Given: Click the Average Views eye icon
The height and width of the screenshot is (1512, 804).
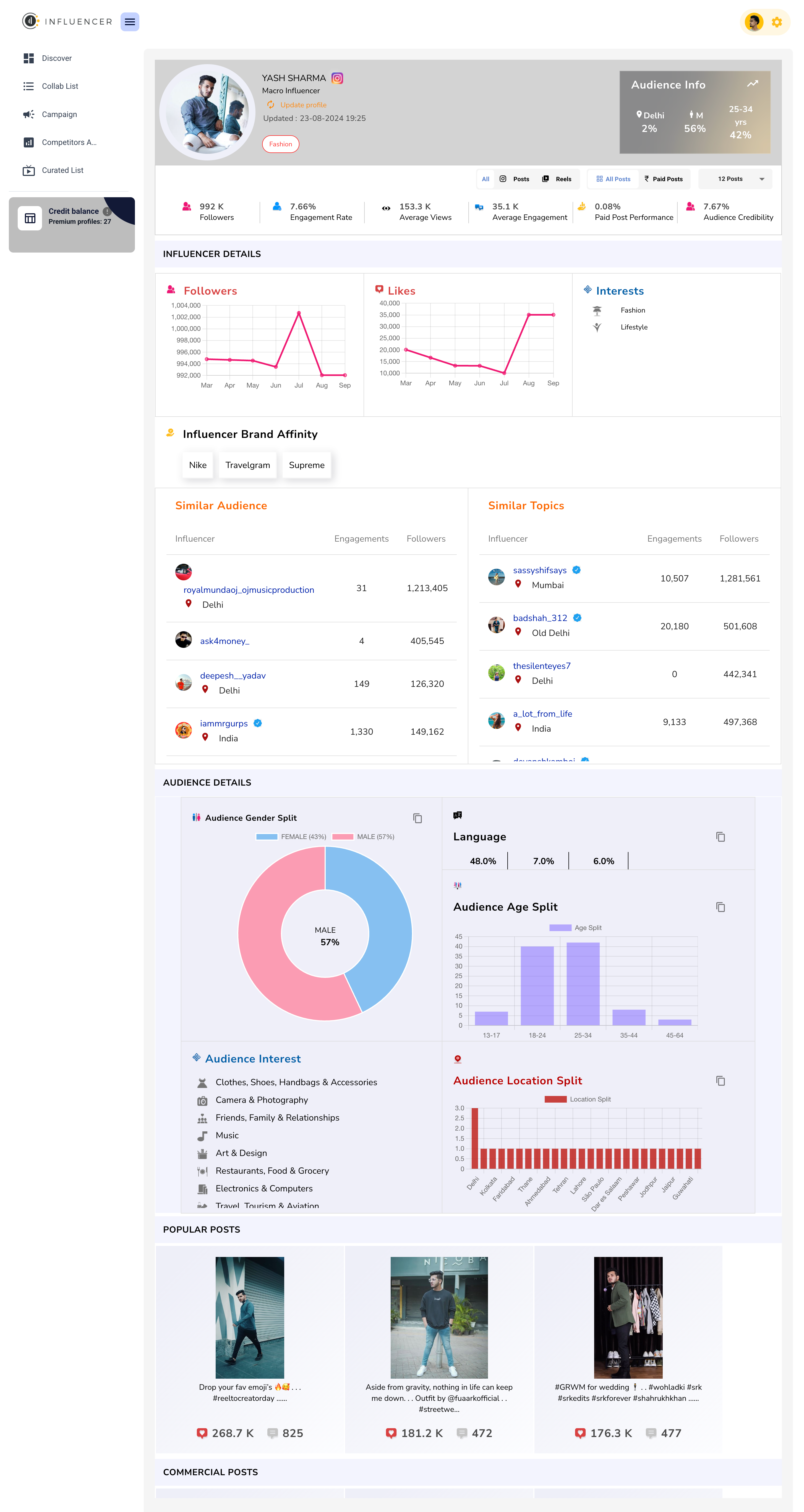Looking at the screenshot, I should coord(386,208).
